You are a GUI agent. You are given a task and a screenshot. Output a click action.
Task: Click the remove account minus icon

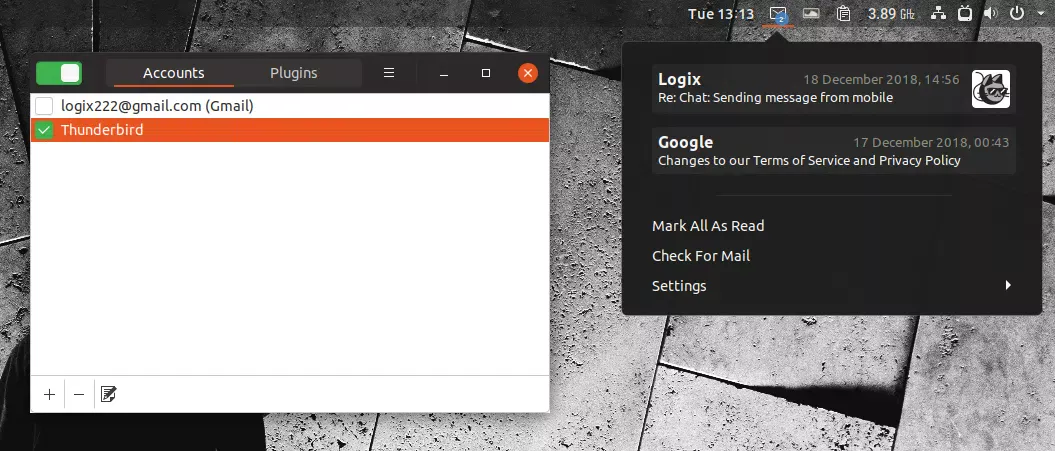coord(80,395)
